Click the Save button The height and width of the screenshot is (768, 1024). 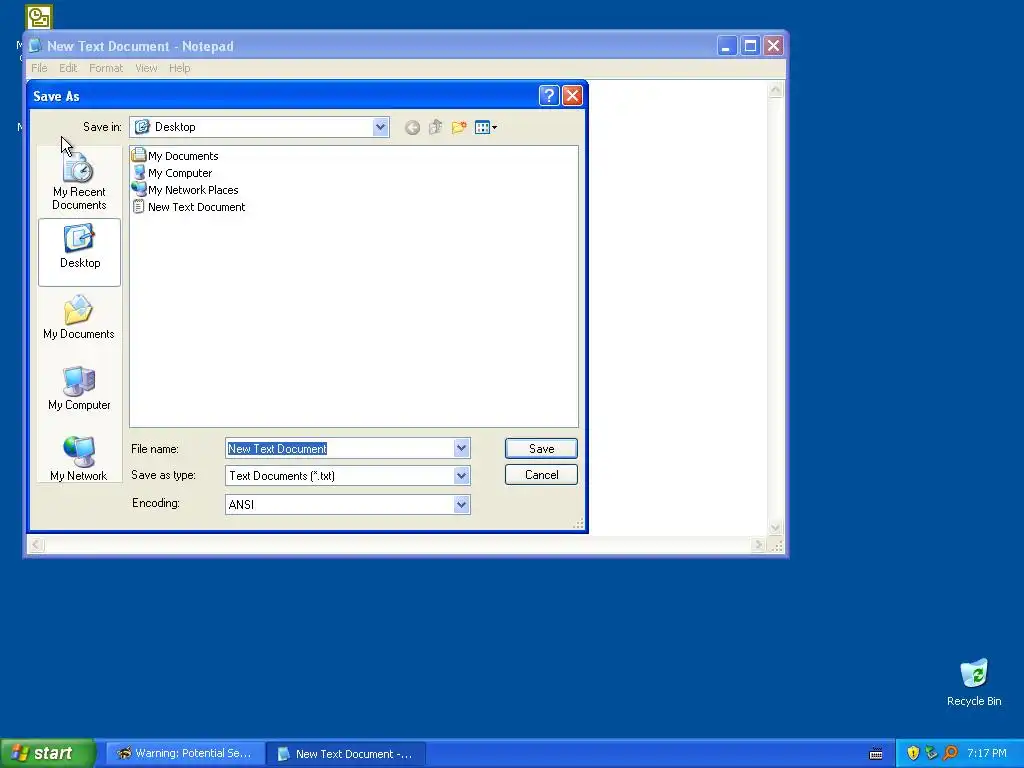click(541, 449)
